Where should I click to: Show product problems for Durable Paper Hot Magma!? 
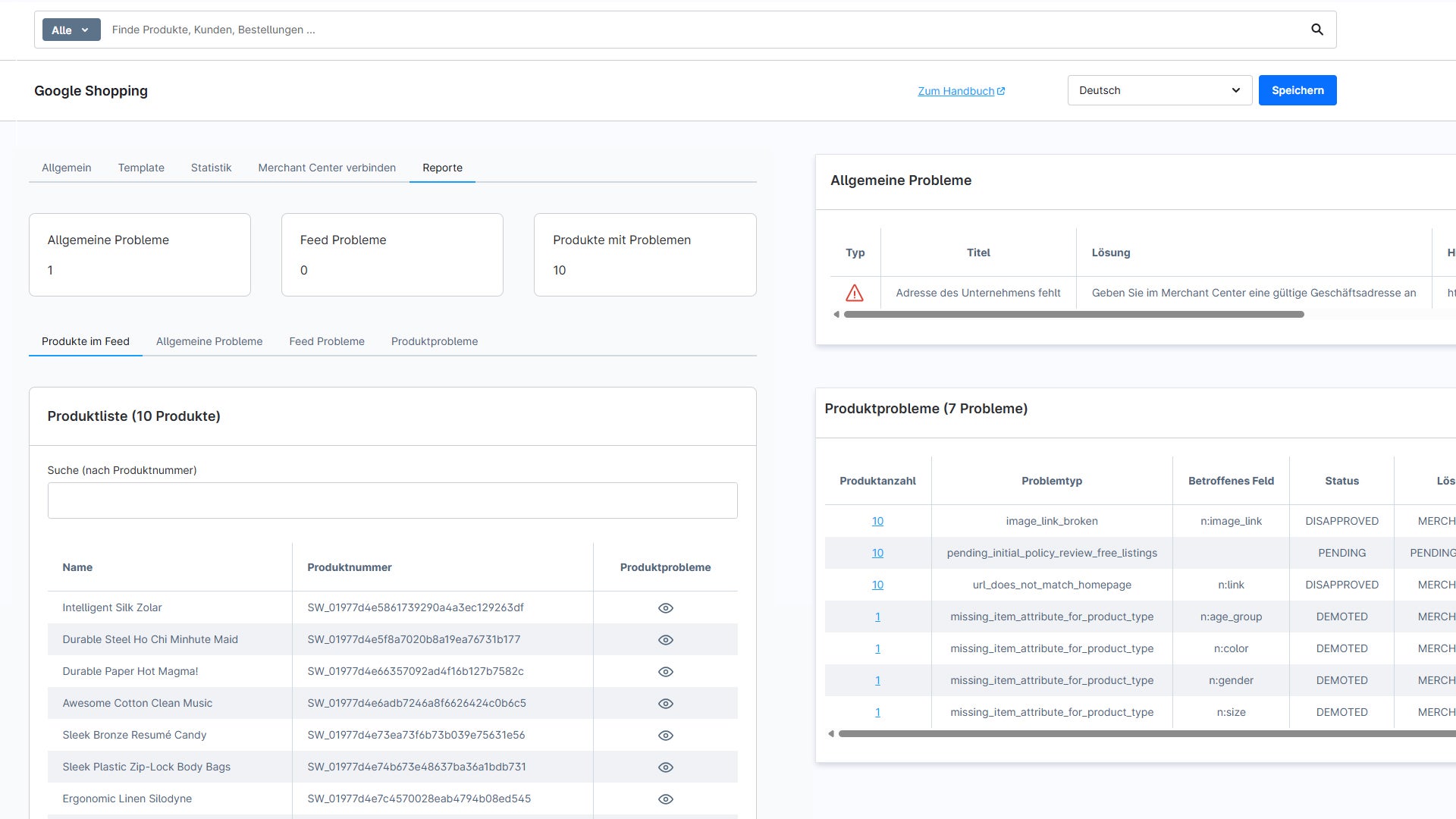[666, 672]
